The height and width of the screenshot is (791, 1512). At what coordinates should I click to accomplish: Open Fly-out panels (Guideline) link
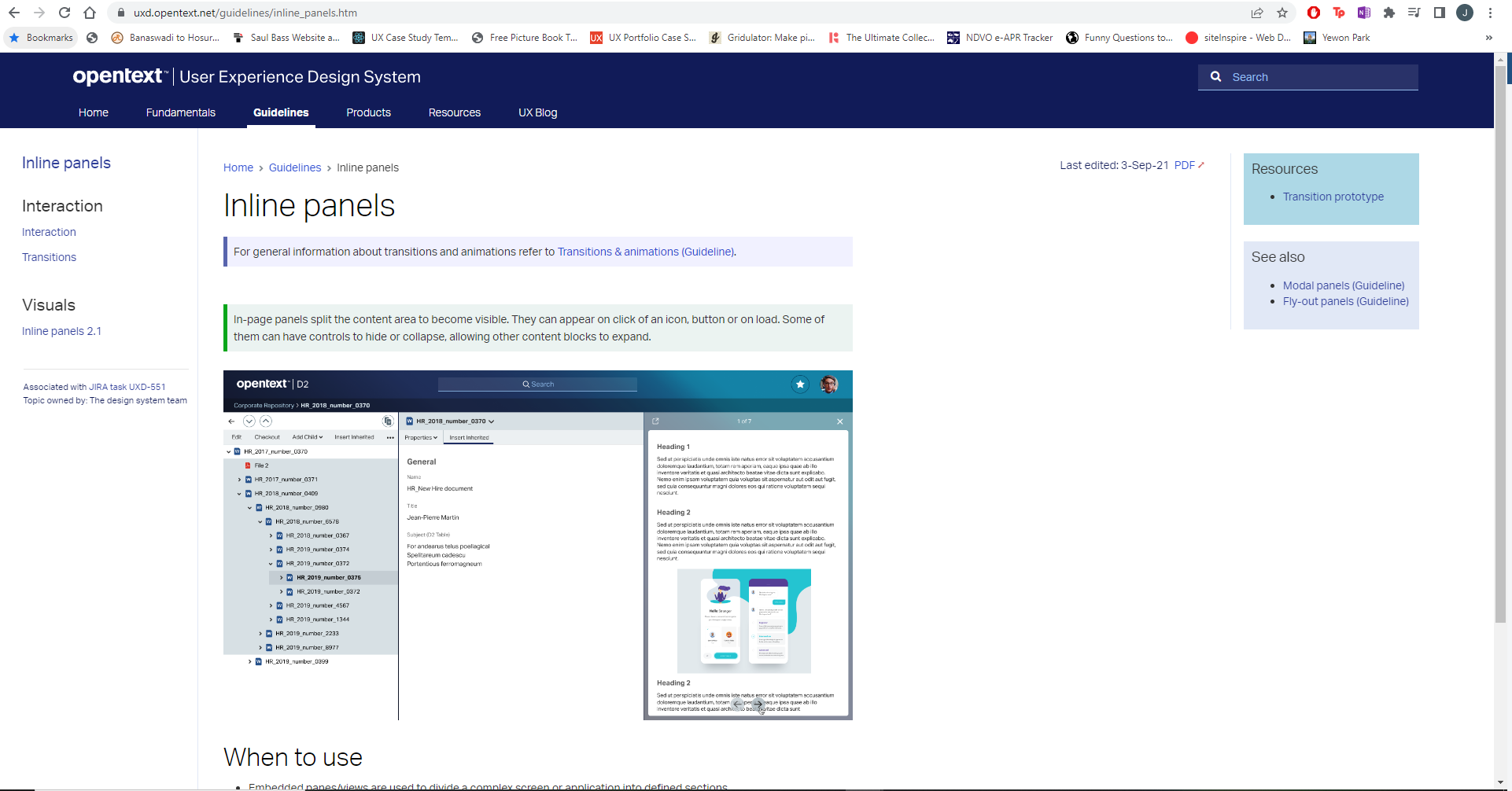coord(1346,301)
